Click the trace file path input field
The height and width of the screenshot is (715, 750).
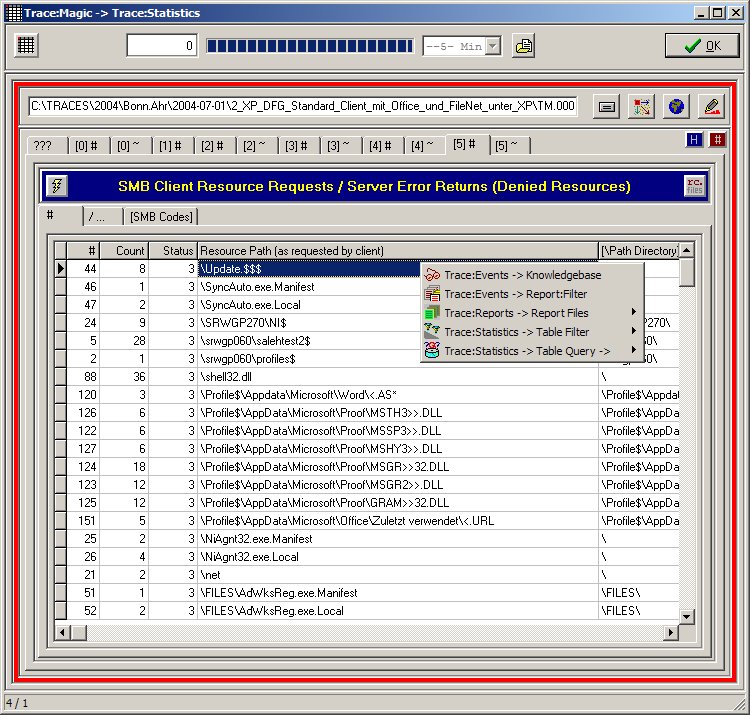pos(303,106)
